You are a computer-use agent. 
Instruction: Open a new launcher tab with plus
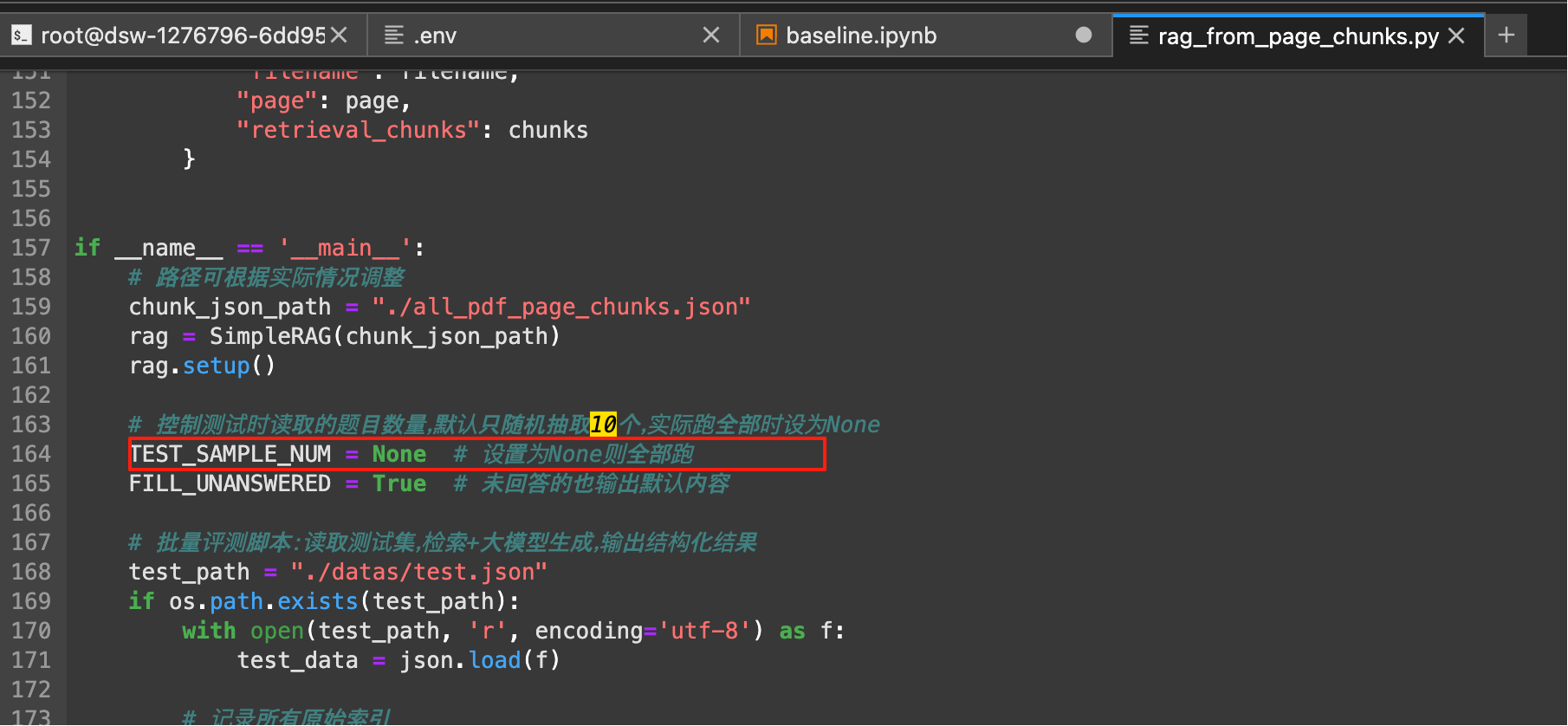point(1506,36)
